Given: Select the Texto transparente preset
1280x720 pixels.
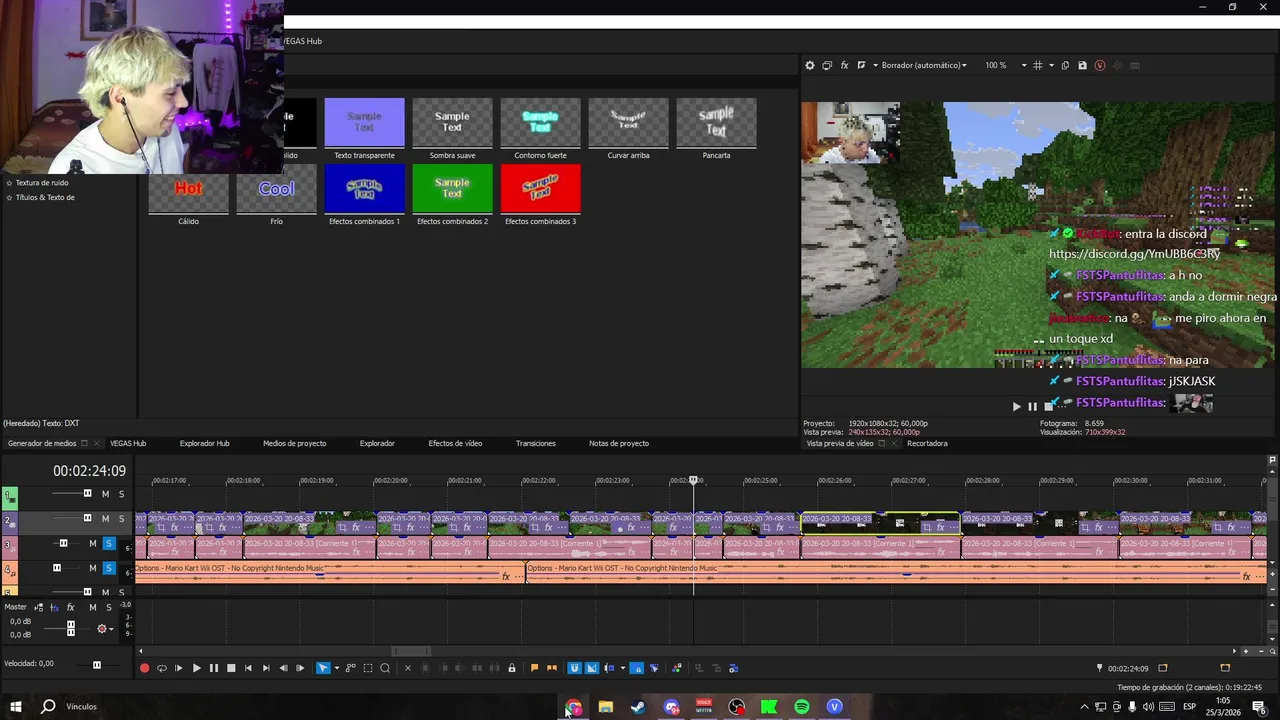Looking at the screenshot, I should click(x=364, y=129).
